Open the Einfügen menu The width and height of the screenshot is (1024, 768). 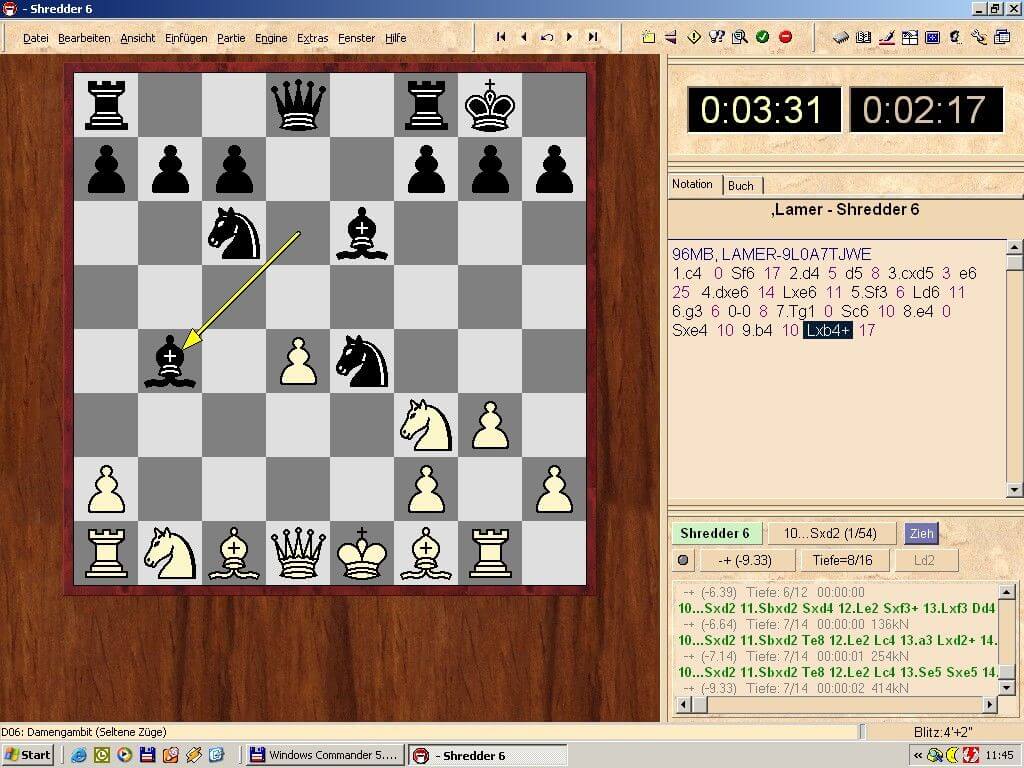point(186,38)
